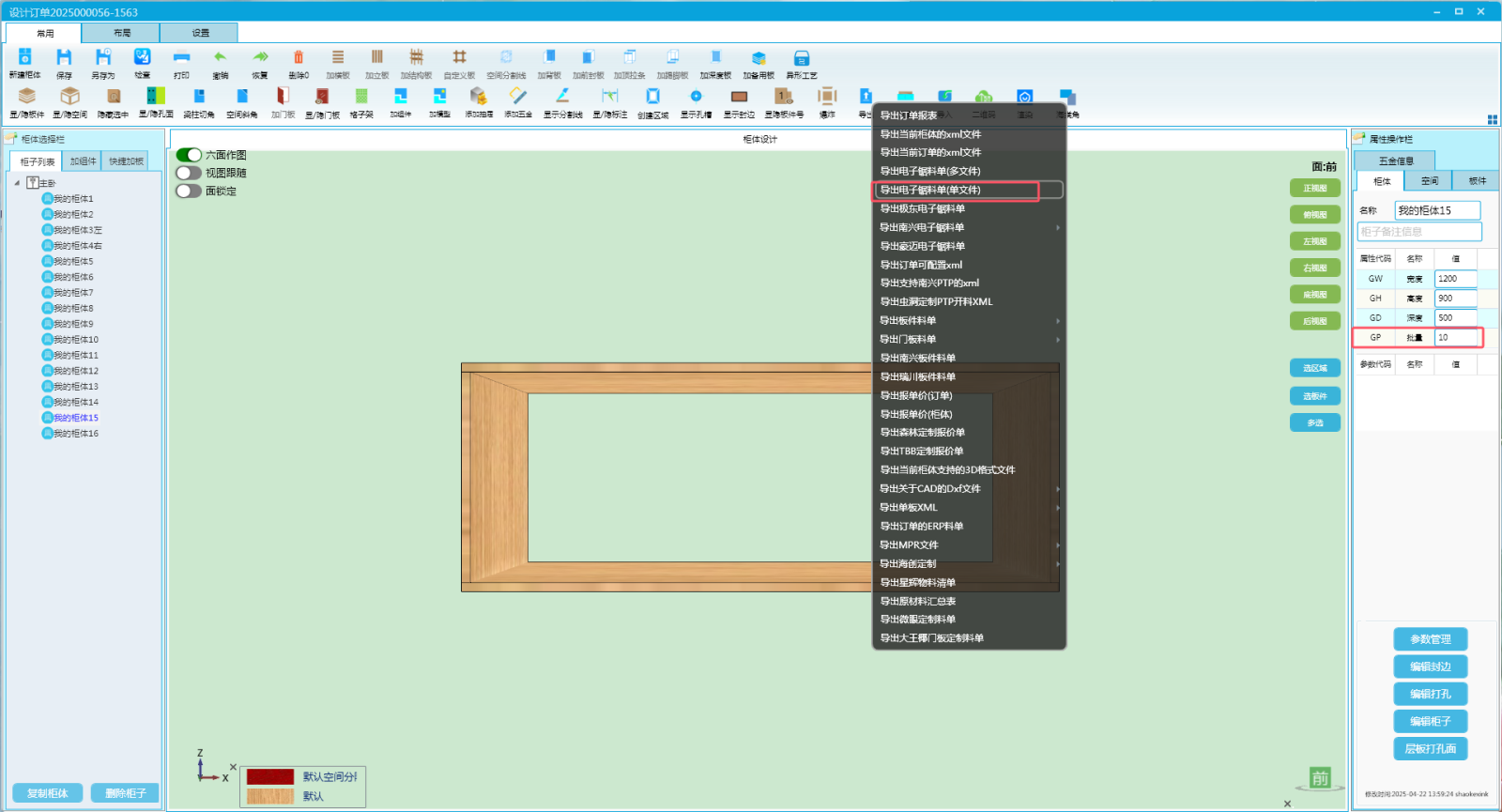Click the 撤销 undo arrow icon

pyautogui.click(x=221, y=57)
